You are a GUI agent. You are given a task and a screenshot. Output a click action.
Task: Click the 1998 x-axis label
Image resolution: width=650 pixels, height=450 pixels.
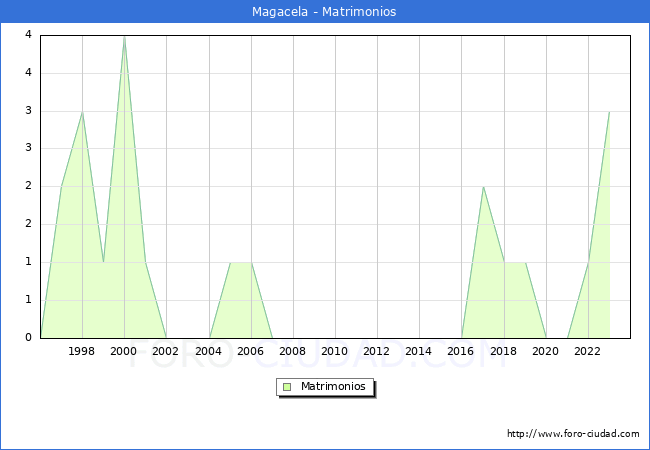(81, 351)
